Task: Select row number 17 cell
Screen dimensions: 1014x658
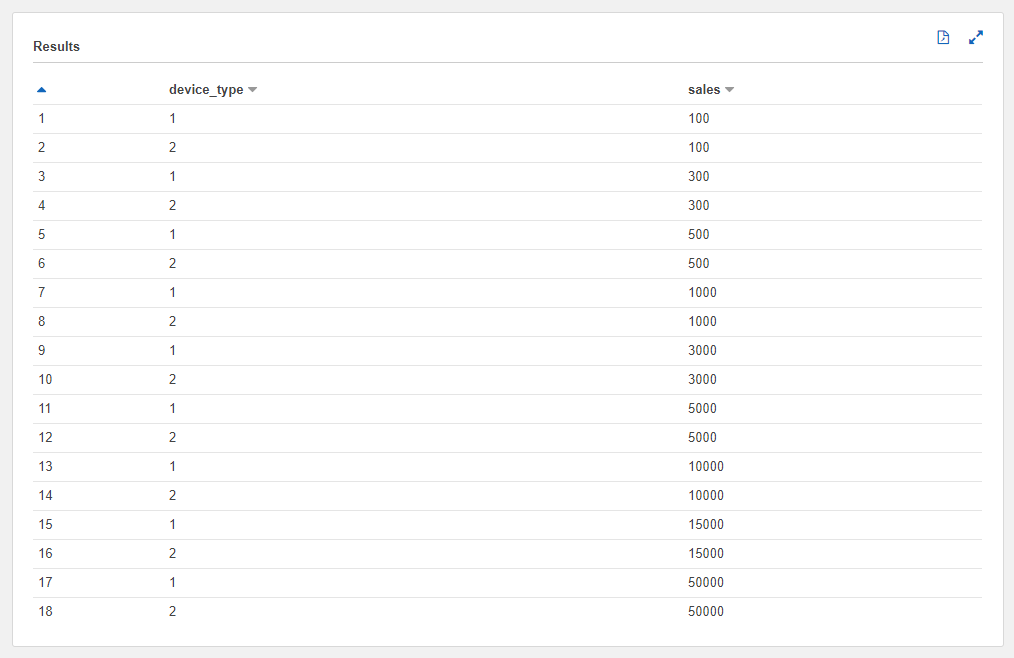Action: point(45,582)
